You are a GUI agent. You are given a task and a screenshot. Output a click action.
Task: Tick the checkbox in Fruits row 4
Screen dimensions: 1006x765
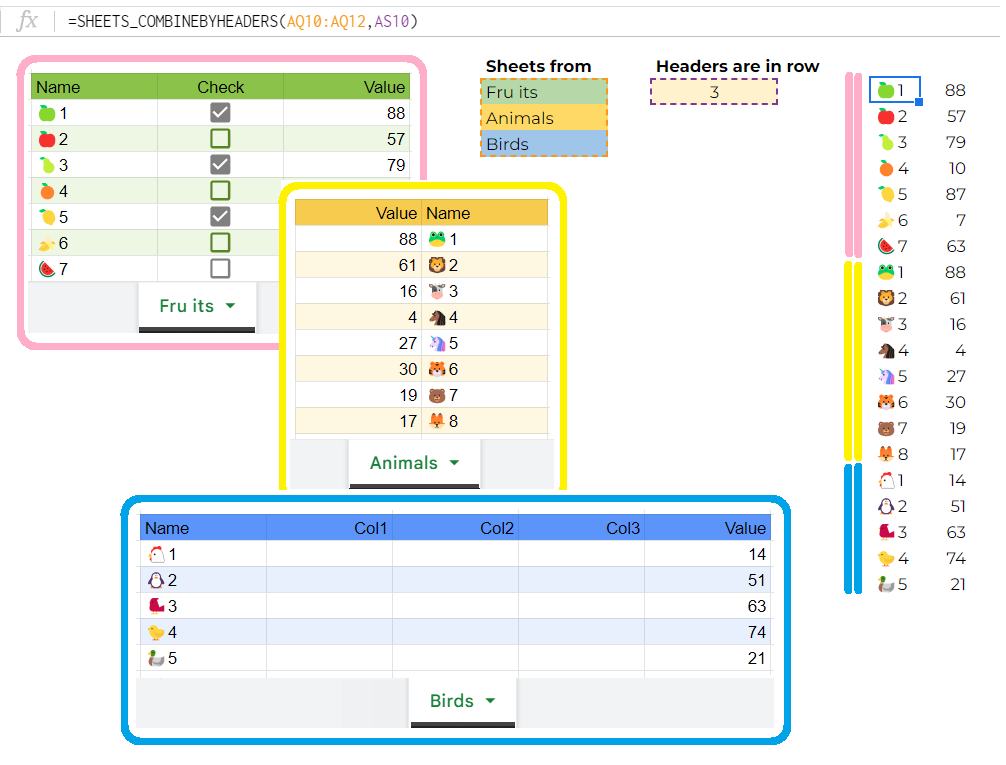(x=220, y=191)
